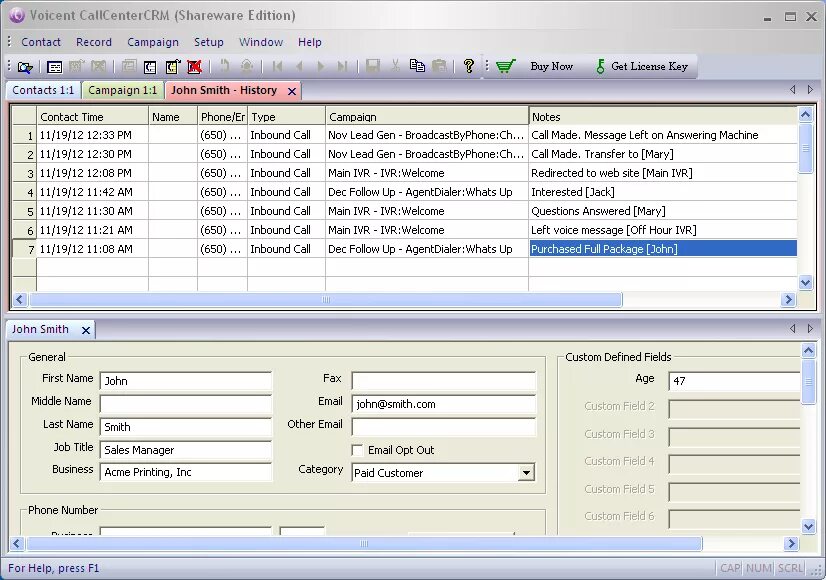This screenshot has height=580, width=826.
Task: Click the grayed cut scissors icon
Action: click(x=395, y=66)
